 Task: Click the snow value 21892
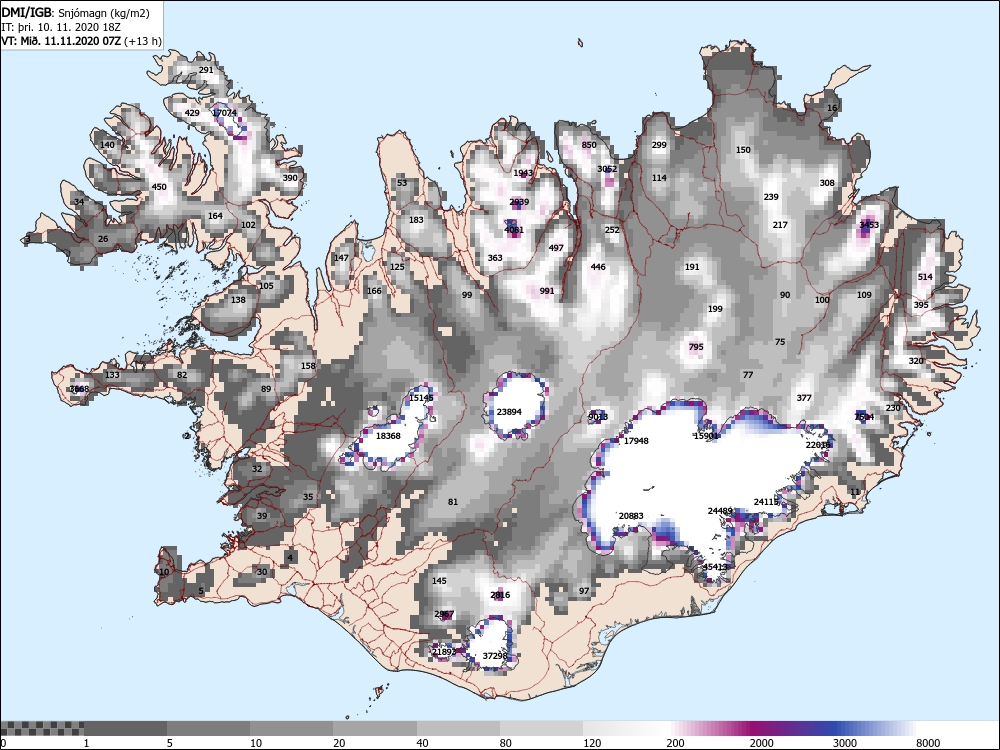(444, 652)
